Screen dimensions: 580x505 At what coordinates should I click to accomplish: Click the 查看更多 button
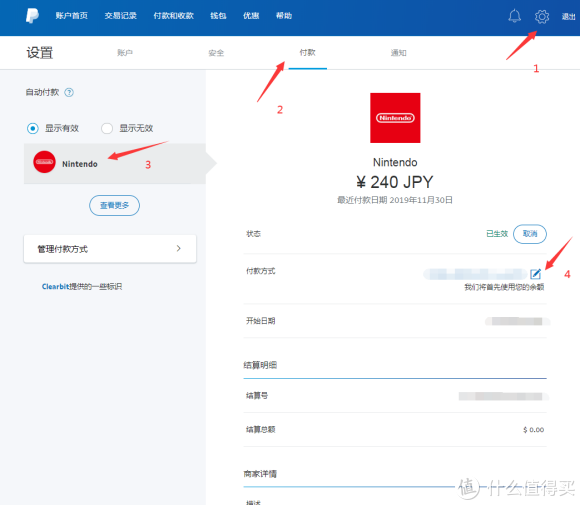click(114, 205)
